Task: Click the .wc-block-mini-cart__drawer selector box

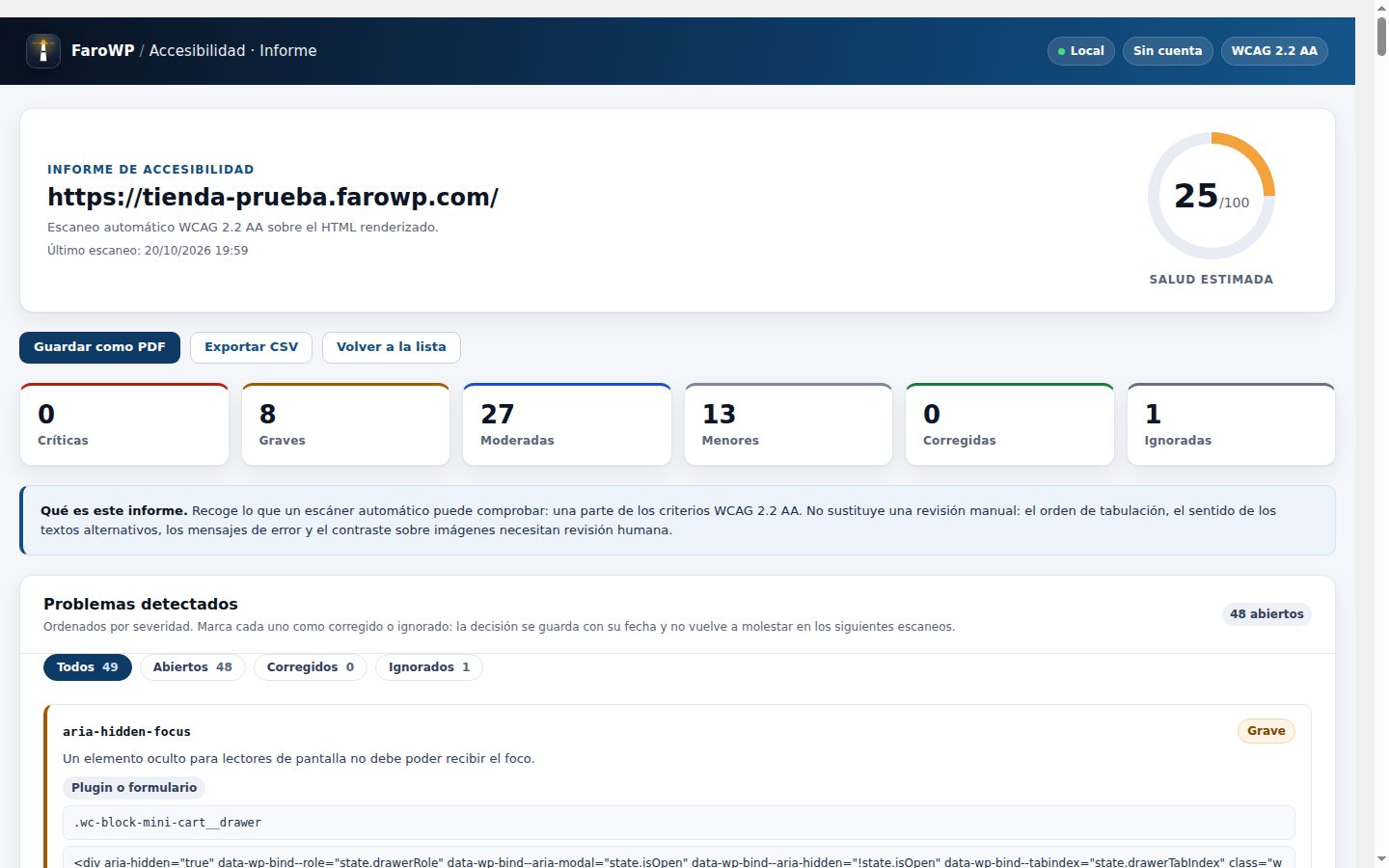Action: pos(679,823)
